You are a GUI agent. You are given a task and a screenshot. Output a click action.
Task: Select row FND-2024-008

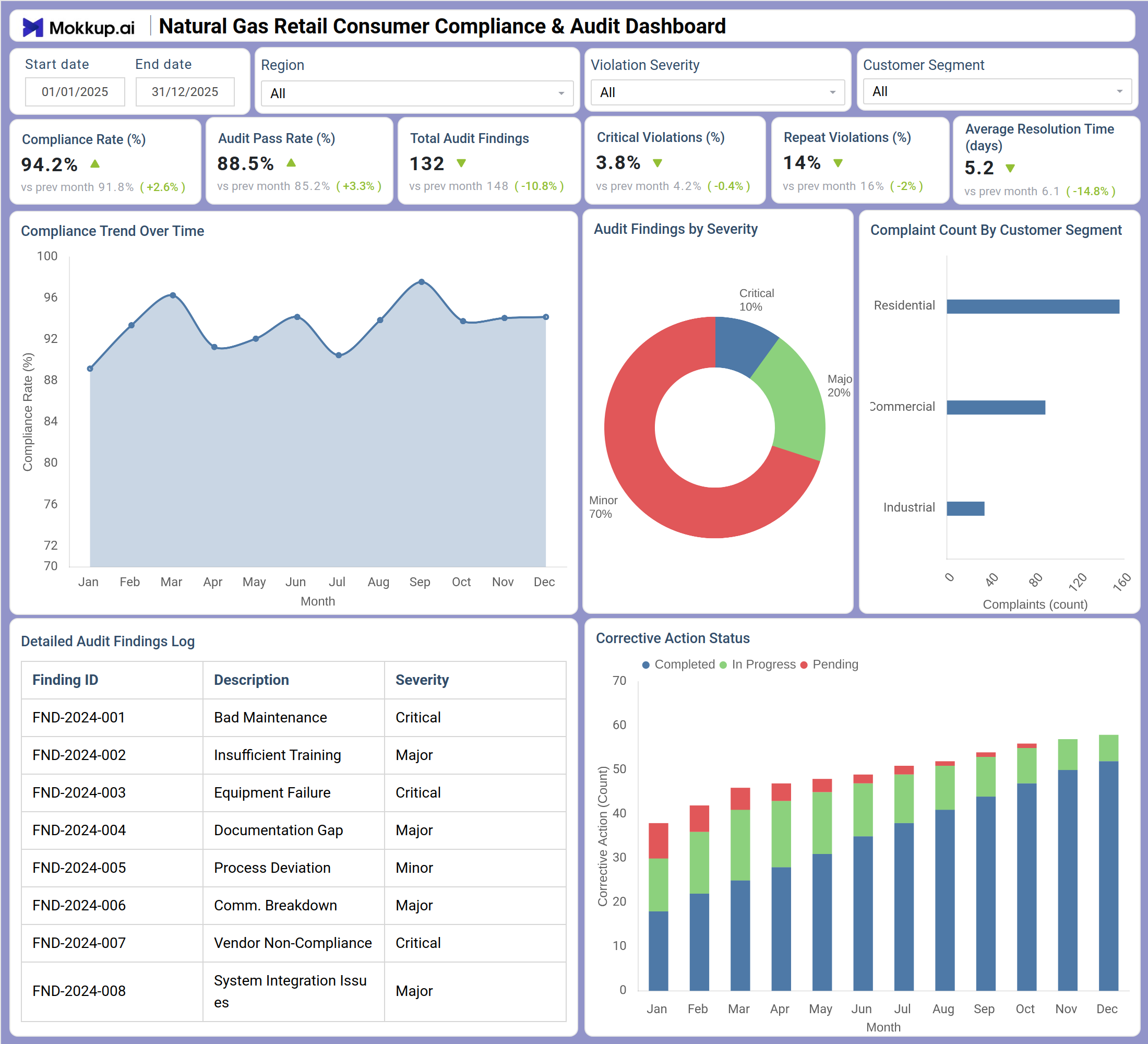294,992
